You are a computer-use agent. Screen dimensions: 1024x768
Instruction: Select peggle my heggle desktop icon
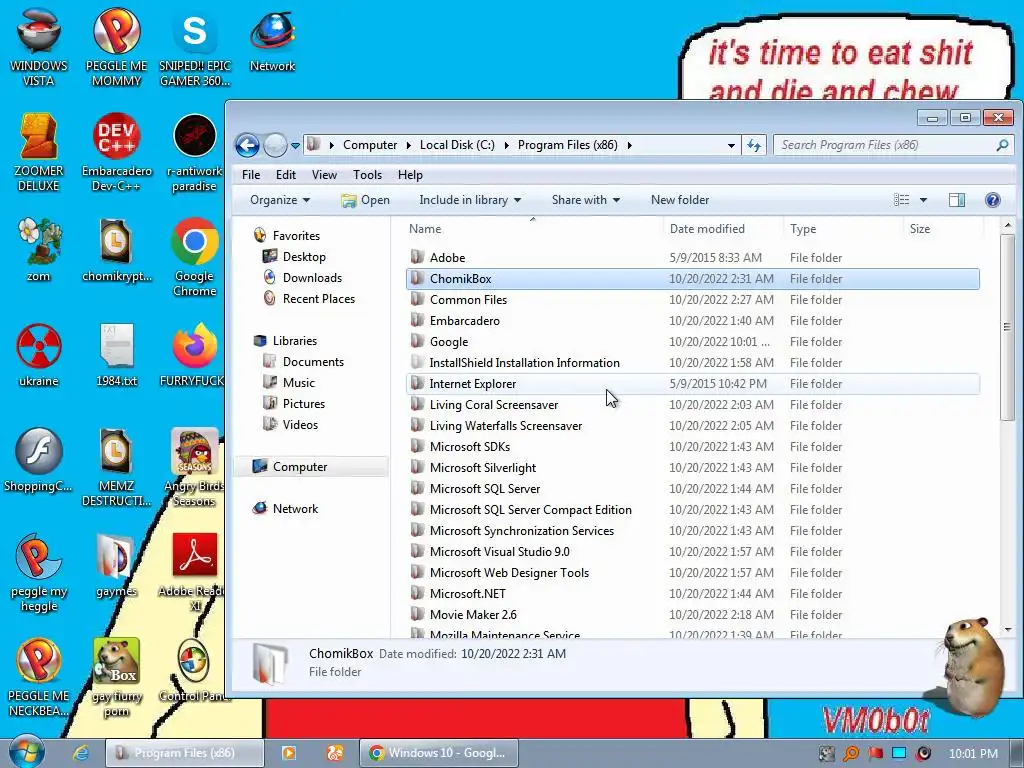(39, 572)
